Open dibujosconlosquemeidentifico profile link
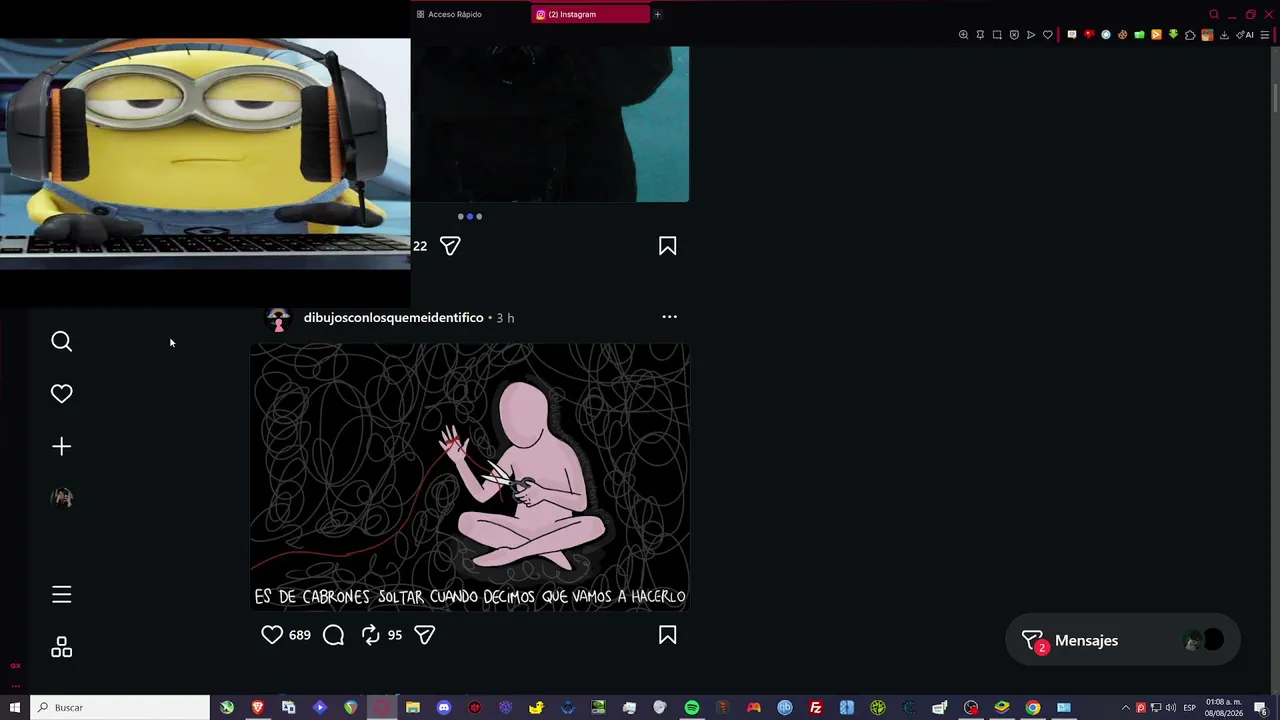1280x720 pixels. pos(393,317)
